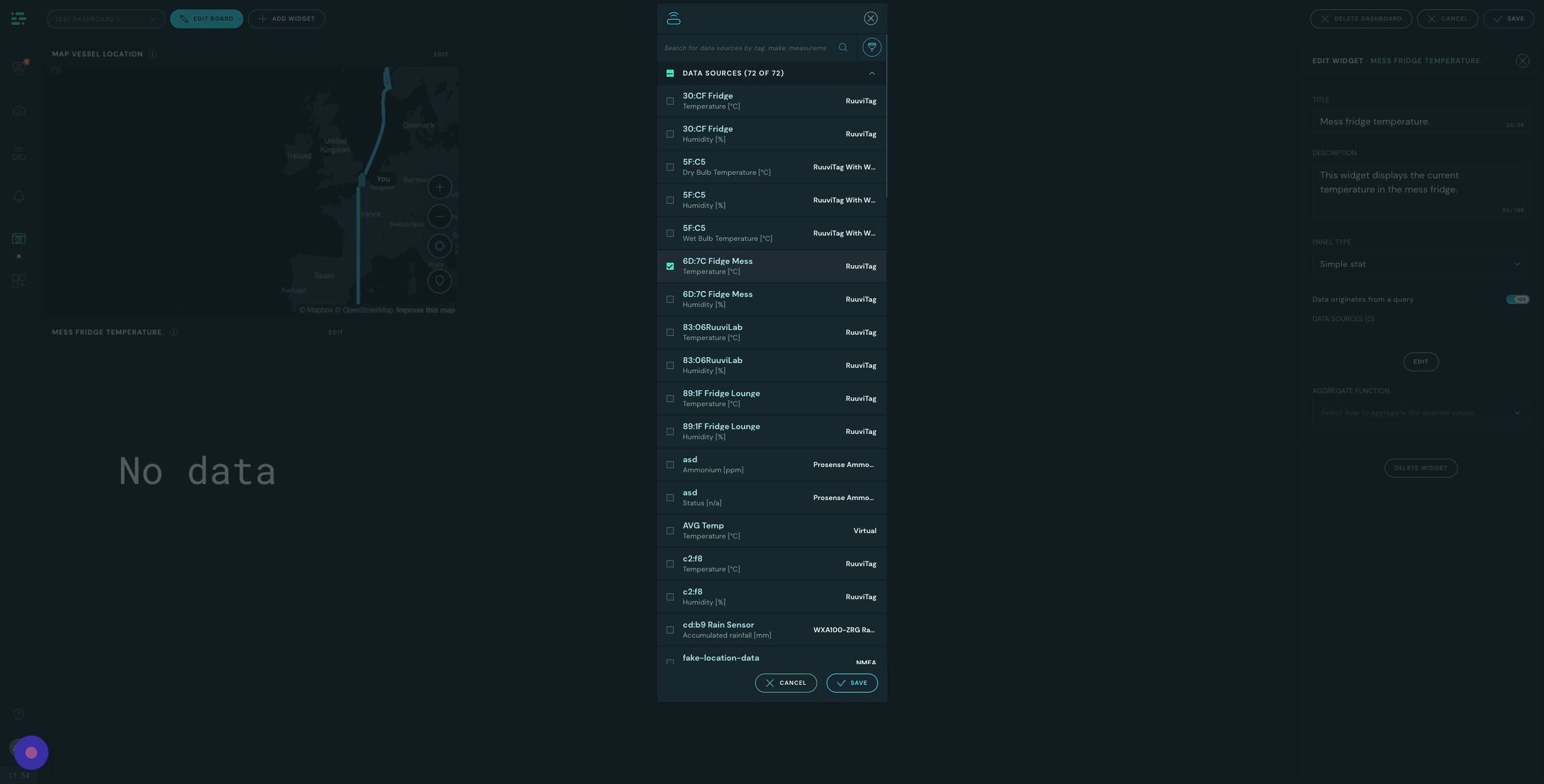Uncheck 6D:7C Fidge Mess Temperature
This screenshot has height=784, width=1544.
pyautogui.click(x=670, y=266)
